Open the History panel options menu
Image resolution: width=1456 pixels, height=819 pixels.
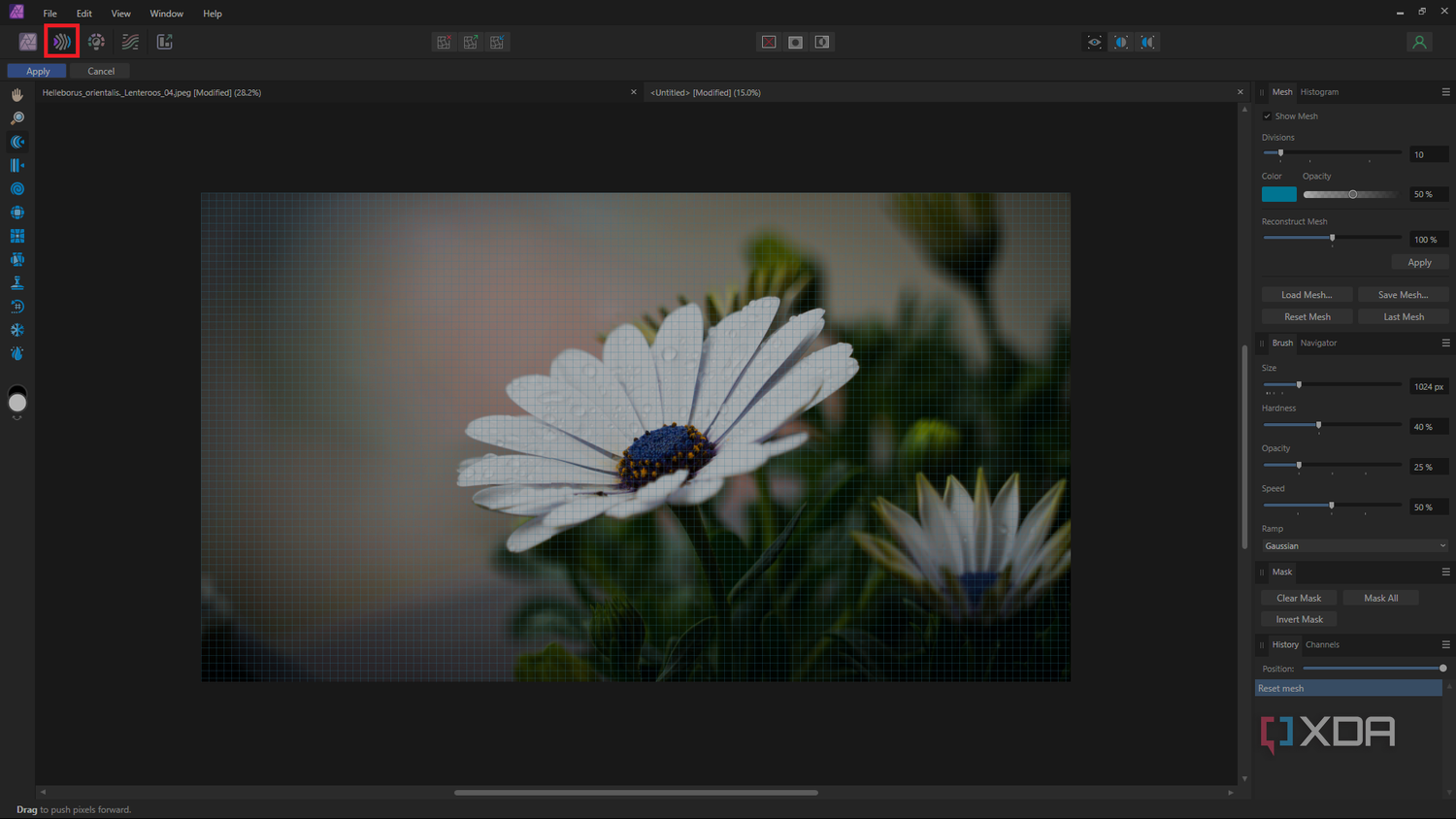[1445, 644]
